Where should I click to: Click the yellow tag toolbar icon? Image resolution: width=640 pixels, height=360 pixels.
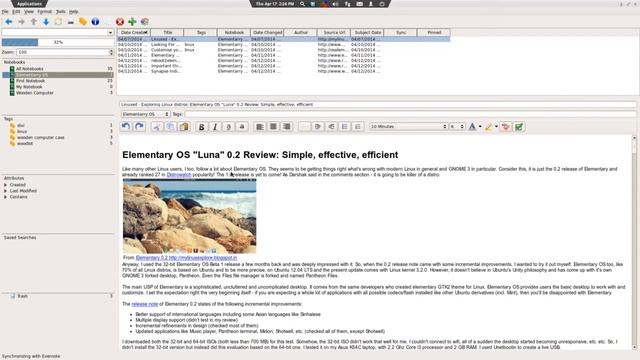tap(83, 22)
